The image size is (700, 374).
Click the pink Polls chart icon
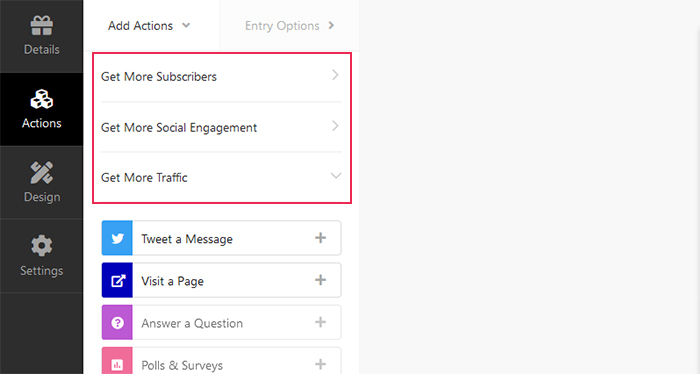tap(117, 362)
